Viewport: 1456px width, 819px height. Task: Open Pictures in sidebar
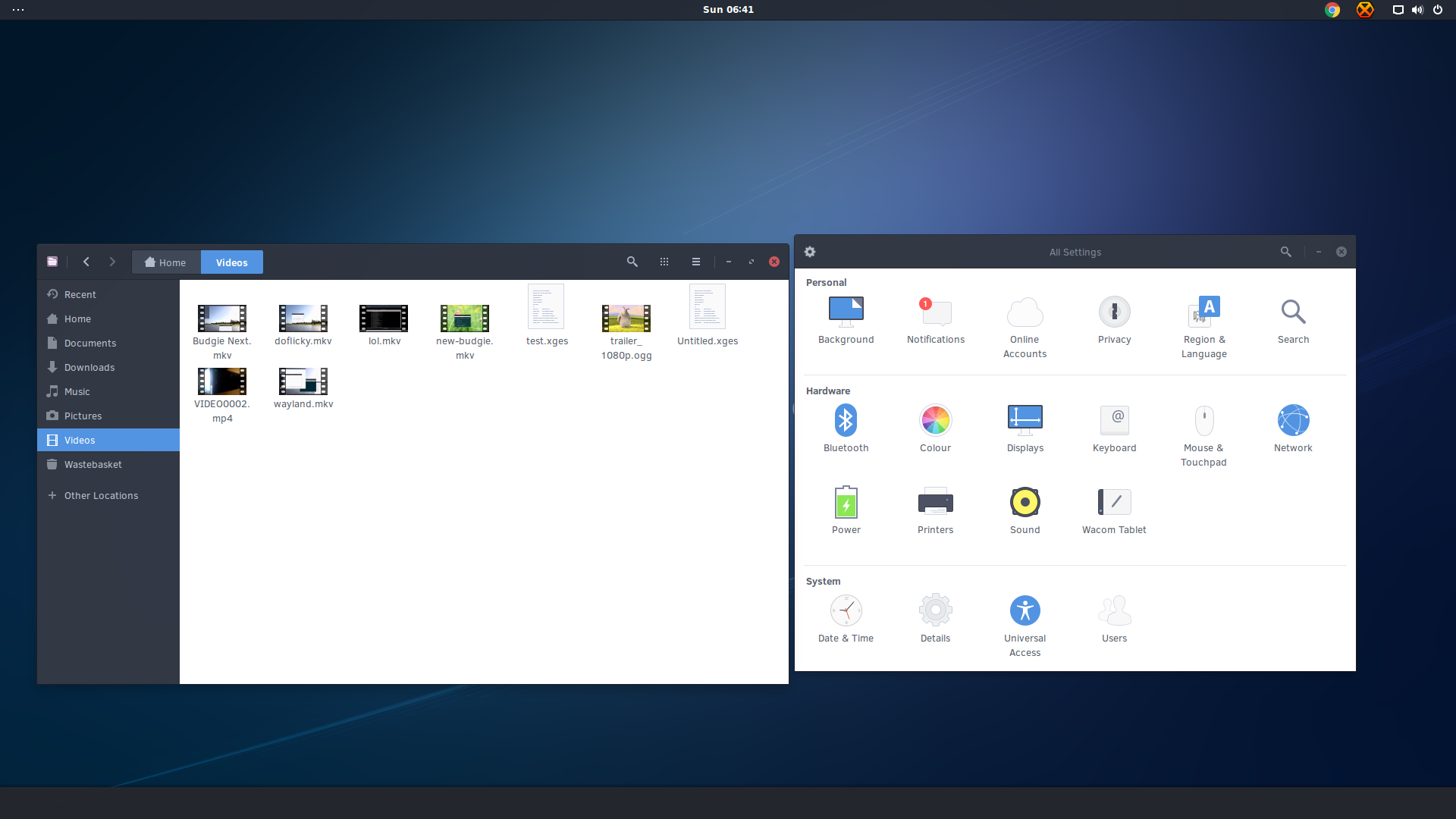pyautogui.click(x=108, y=416)
